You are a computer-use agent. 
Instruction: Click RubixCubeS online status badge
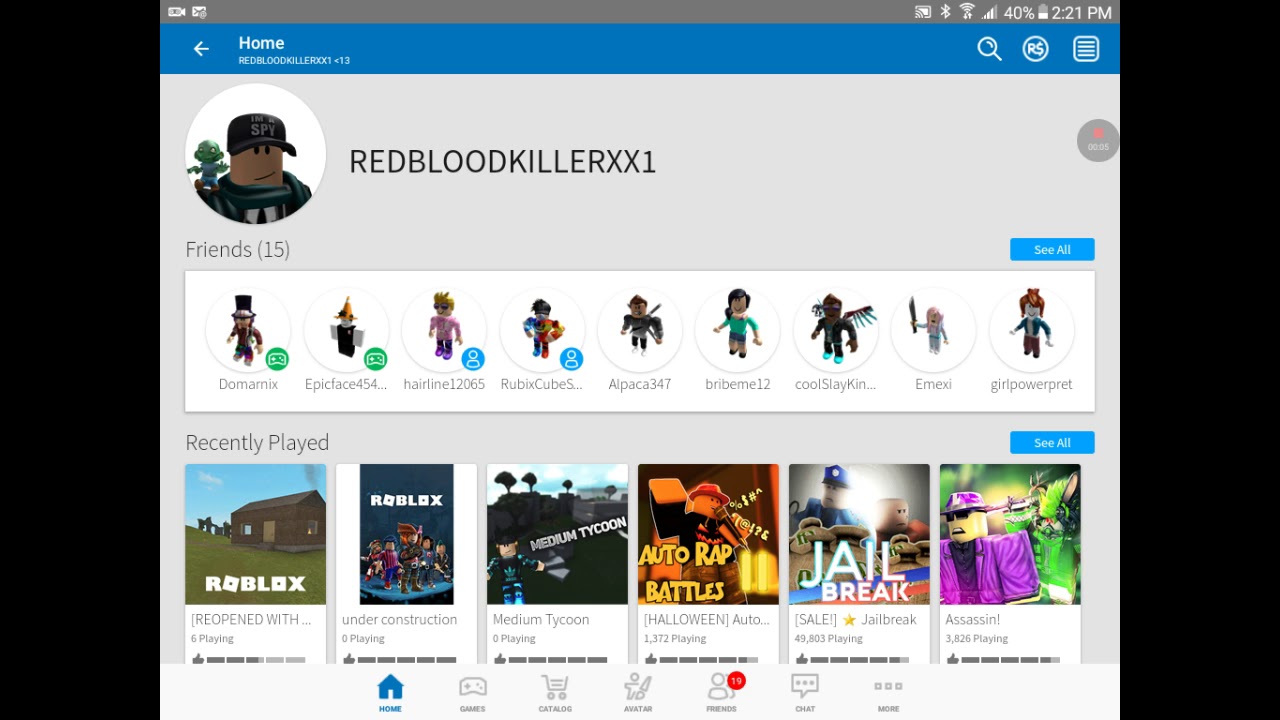571,359
